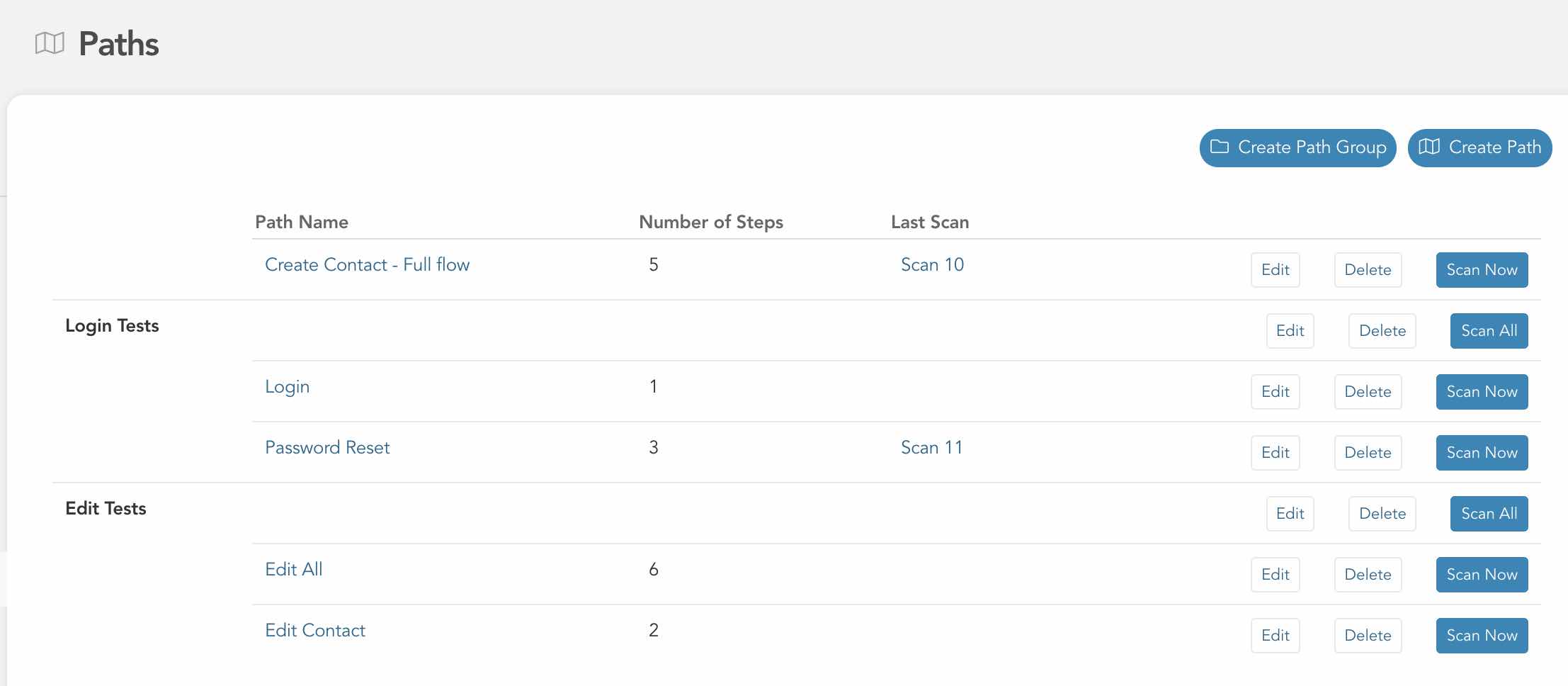Delete the Edit Contact path
1568x686 pixels.
pos(1368,636)
